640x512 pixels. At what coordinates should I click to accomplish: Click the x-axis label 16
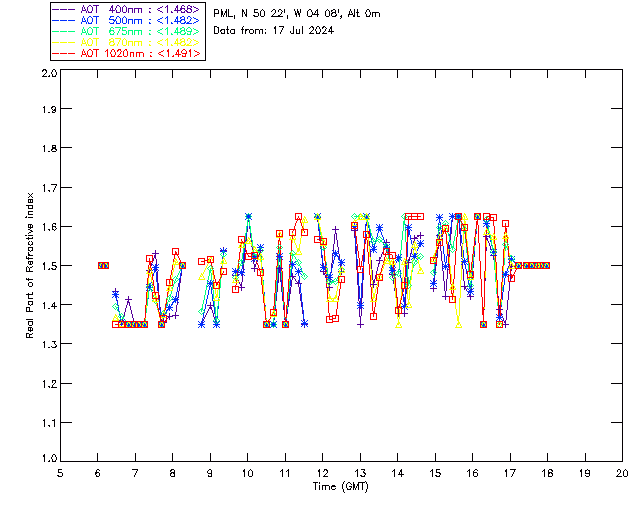pos(472,473)
